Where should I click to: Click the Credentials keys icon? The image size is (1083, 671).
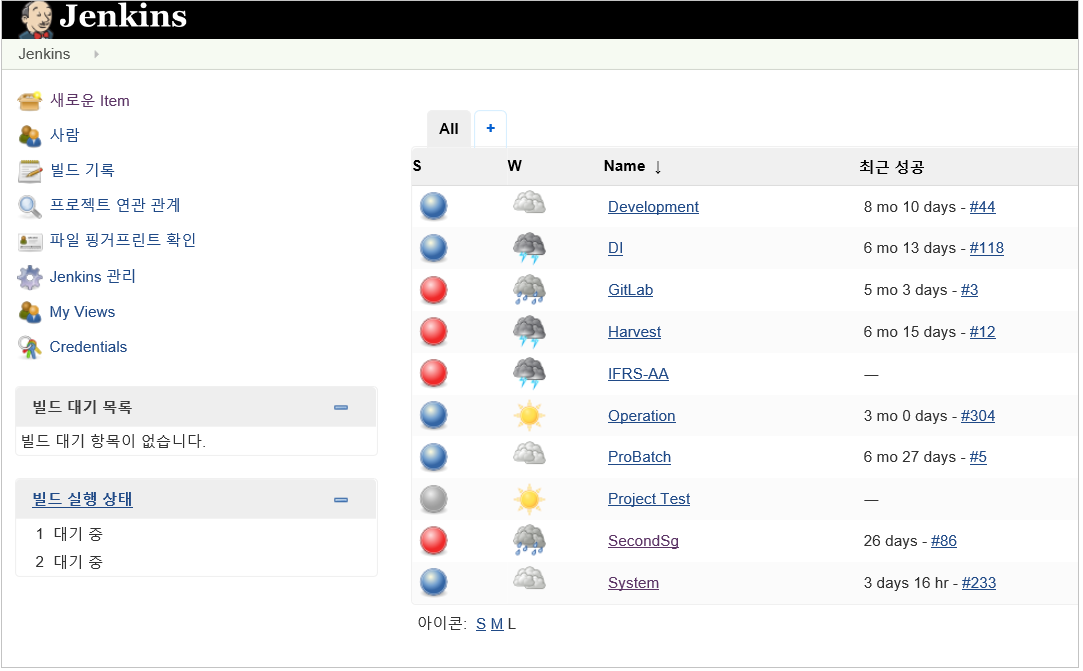tap(30, 348)
